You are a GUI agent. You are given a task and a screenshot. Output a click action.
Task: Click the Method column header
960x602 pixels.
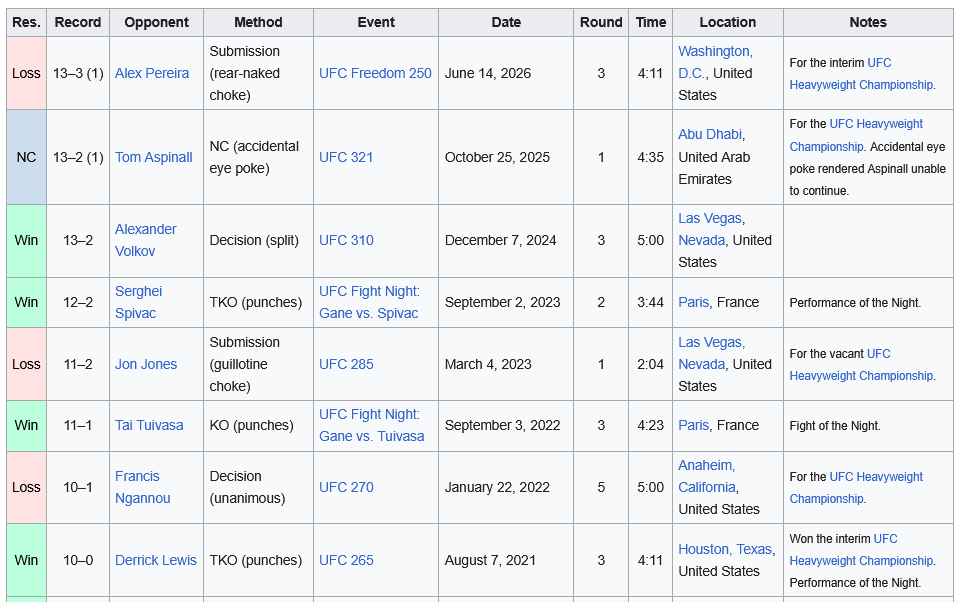coord(258,23)
